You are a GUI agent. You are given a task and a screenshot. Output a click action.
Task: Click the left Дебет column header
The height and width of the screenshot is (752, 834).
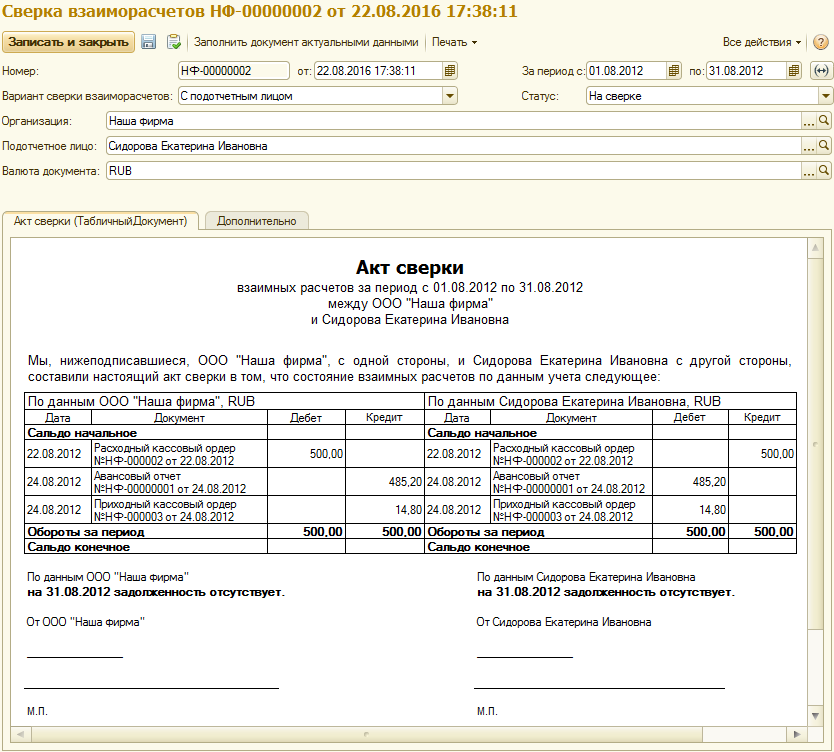click(x=306, y=418)
